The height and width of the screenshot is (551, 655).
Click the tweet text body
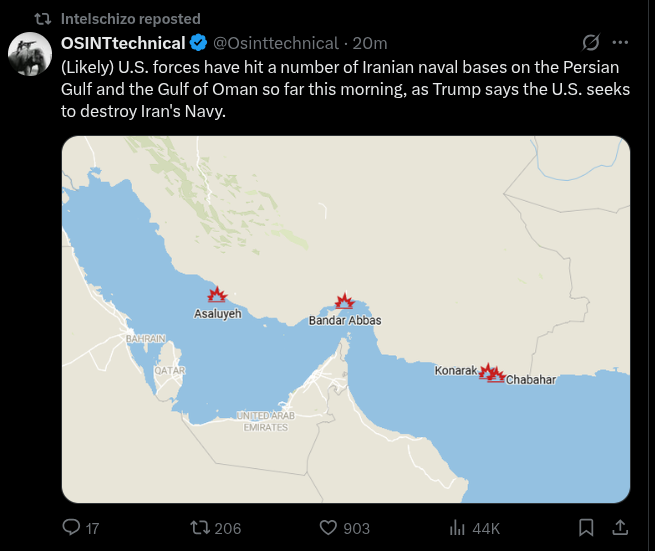tap(340, 90)
